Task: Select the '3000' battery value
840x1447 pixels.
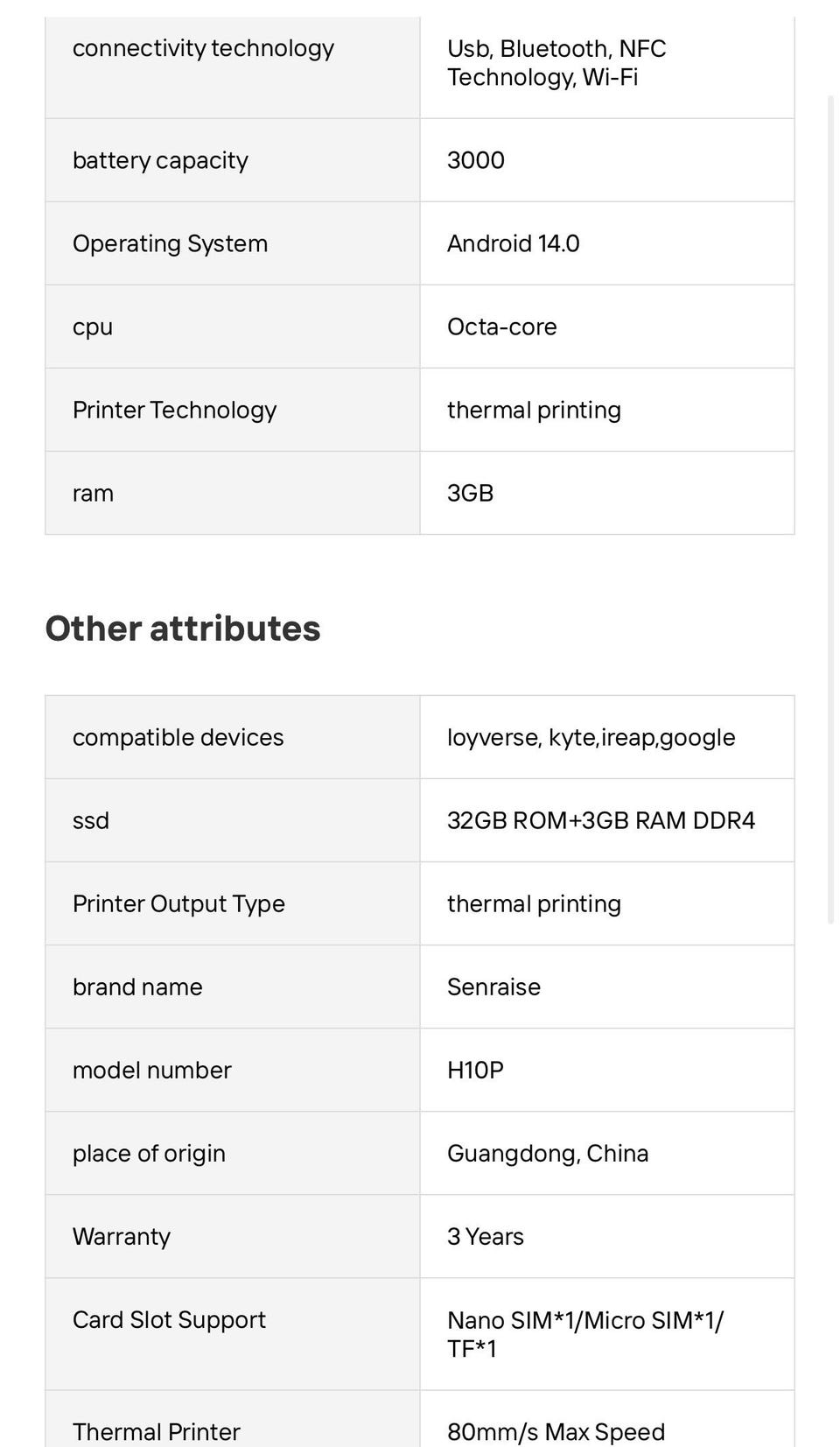Action: (x=476, y=160)
